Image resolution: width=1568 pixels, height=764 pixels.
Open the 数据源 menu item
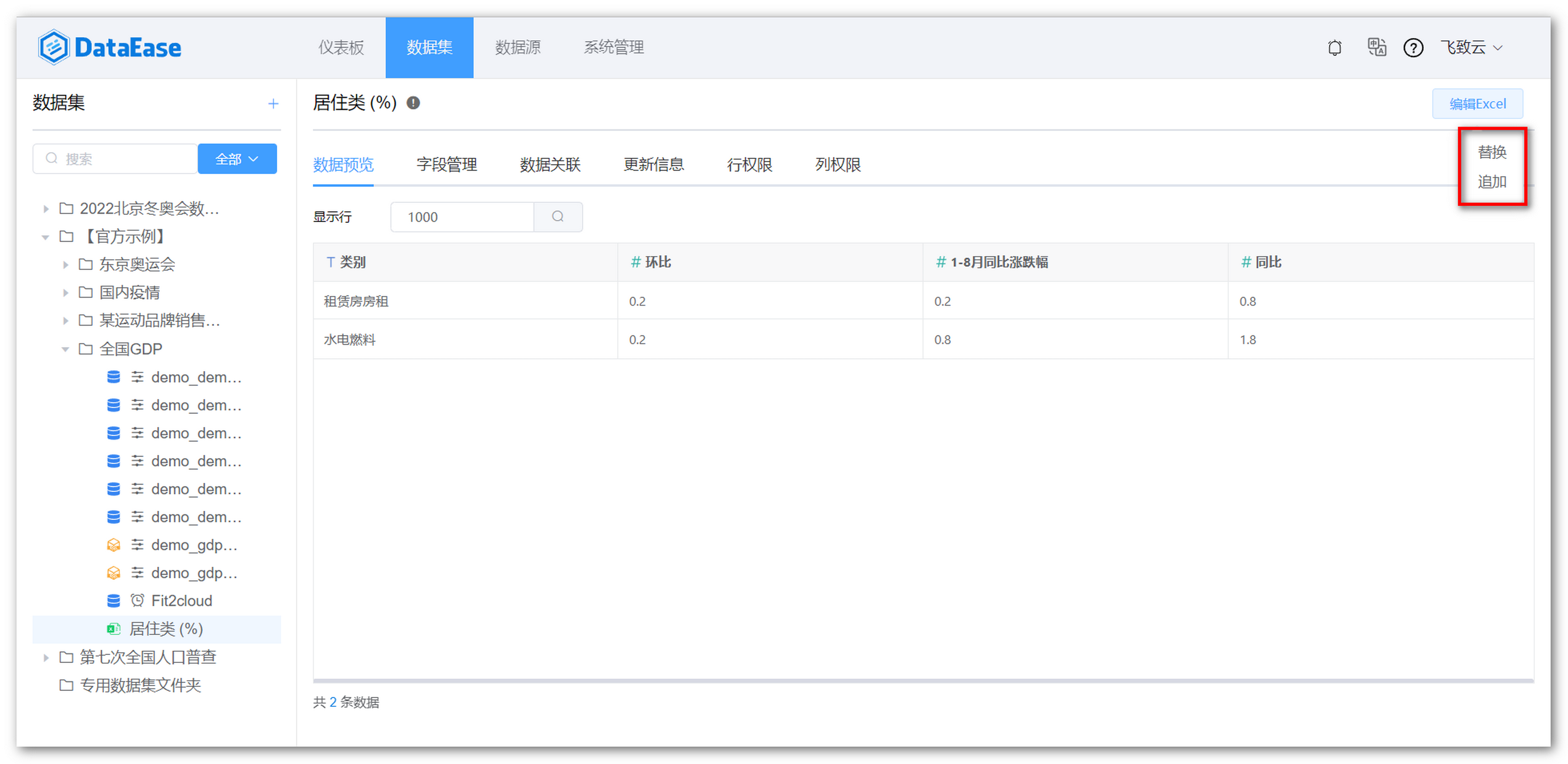click(518, 48)
